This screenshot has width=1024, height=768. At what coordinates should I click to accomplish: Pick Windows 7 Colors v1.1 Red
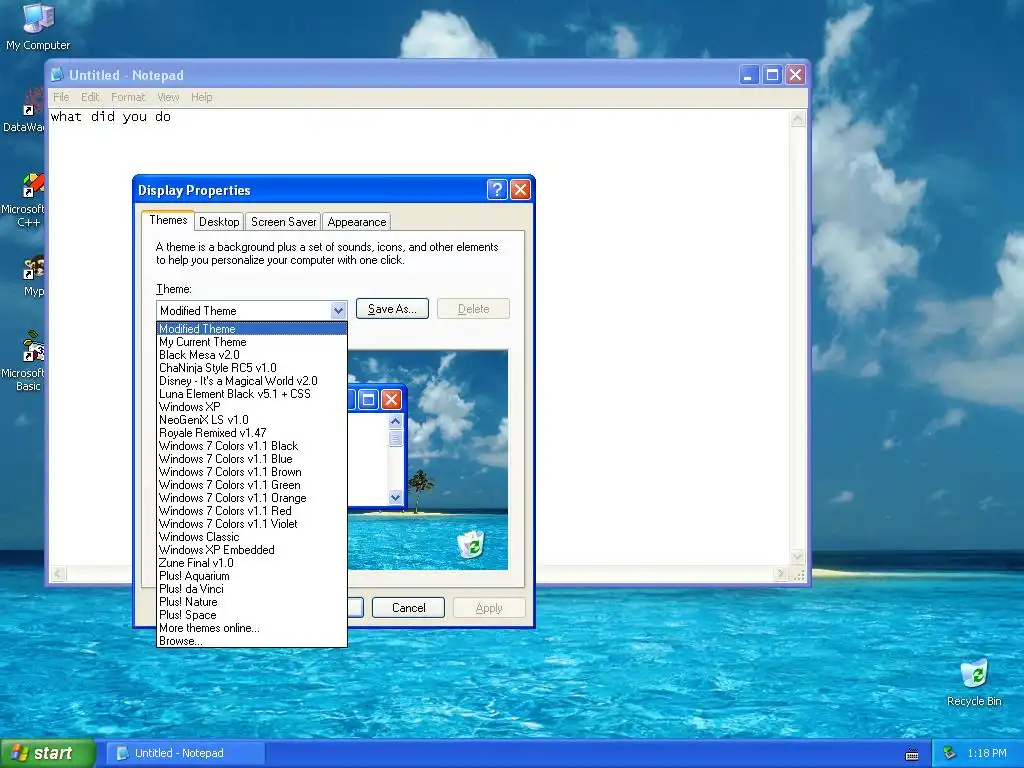point(251,511)
